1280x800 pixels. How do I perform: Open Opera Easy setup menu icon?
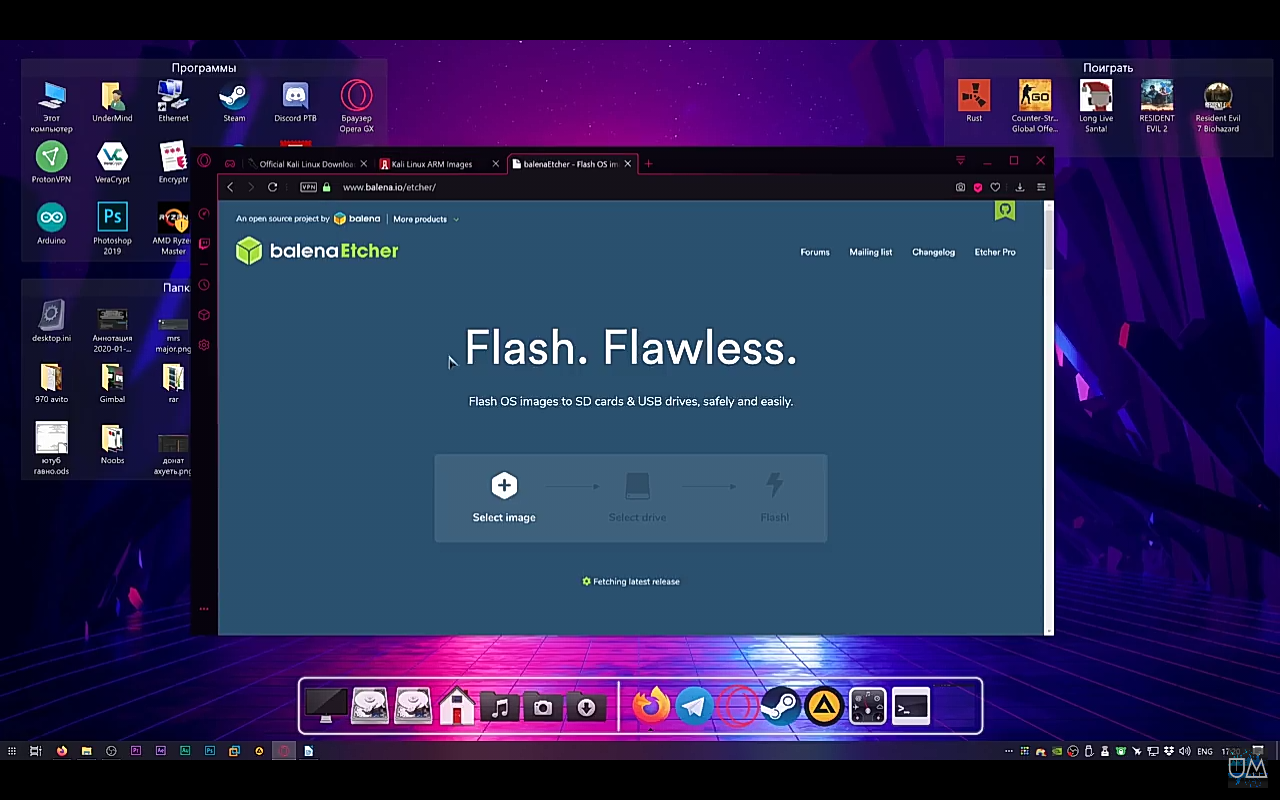point(1041,187)
